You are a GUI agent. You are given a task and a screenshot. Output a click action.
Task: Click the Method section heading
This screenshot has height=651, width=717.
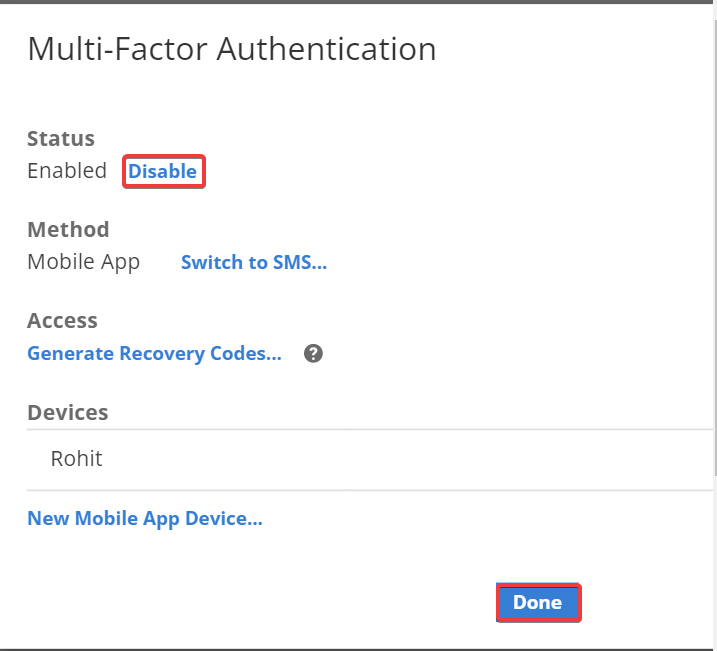click(68, 229)
